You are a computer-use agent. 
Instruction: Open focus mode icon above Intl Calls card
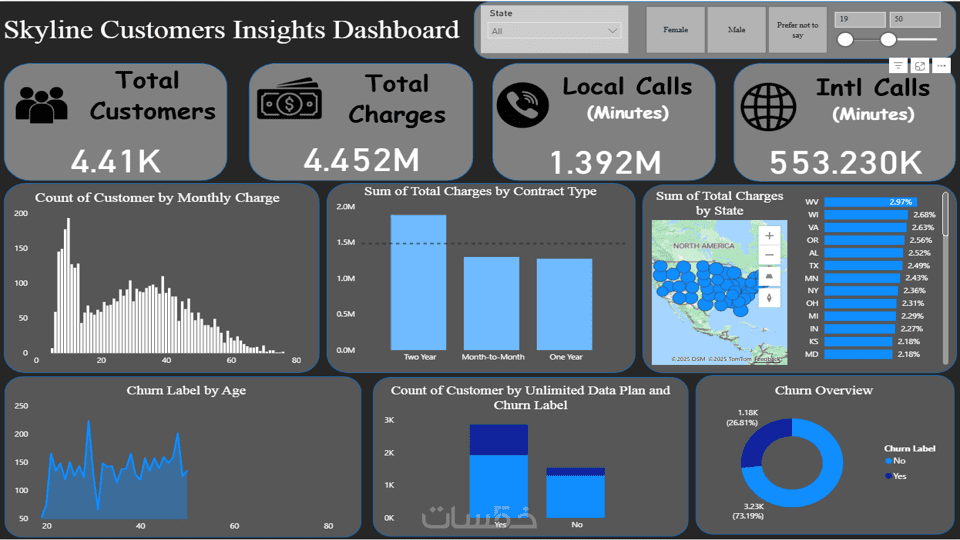click(x=920, y=66)
